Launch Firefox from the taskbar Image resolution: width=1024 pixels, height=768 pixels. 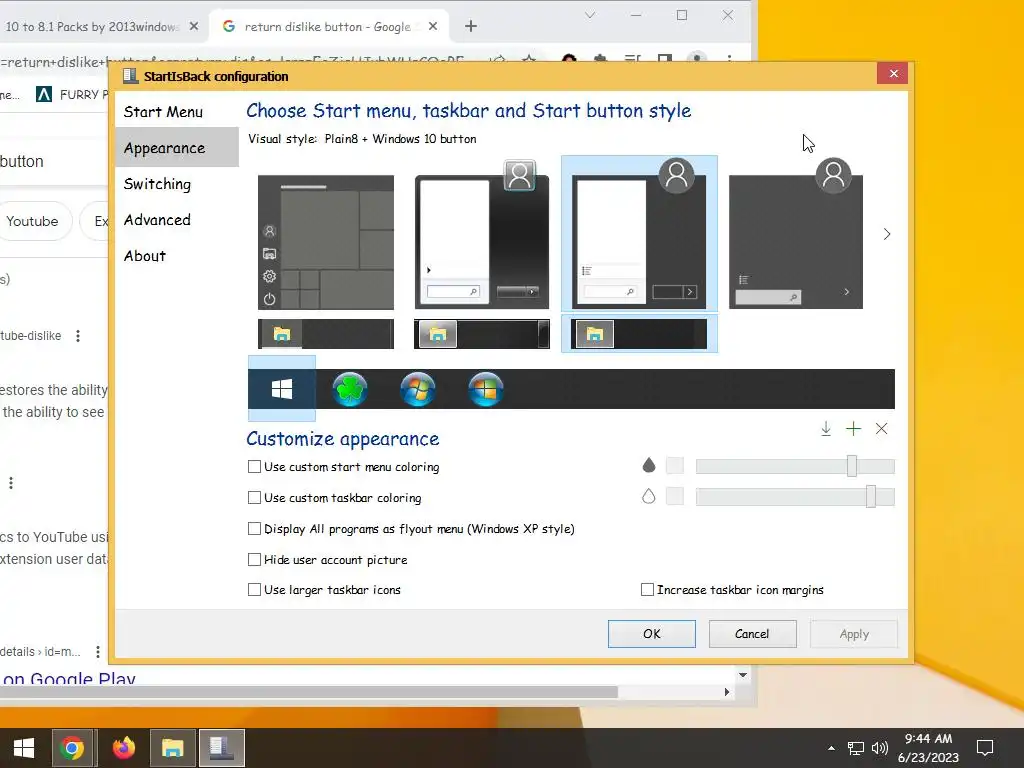click(123, 748)
